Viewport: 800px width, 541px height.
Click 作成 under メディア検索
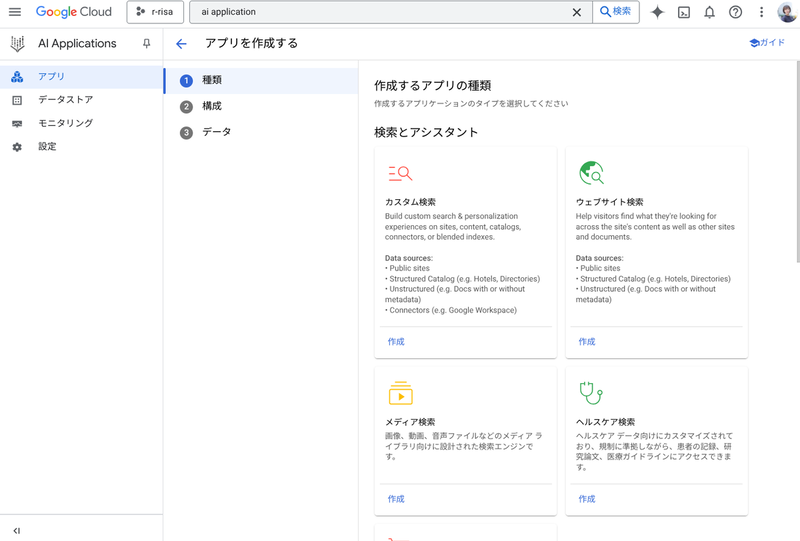396,499
